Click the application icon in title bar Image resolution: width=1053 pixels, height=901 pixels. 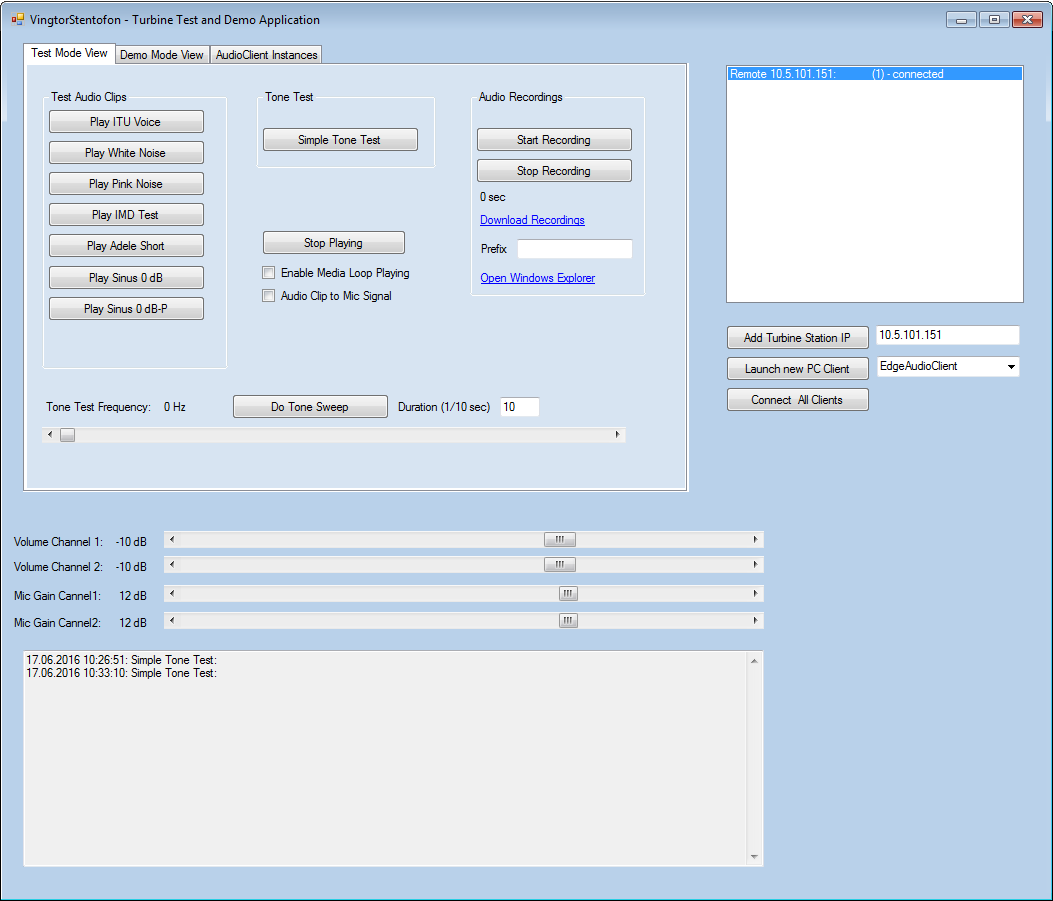pos(17,19)
